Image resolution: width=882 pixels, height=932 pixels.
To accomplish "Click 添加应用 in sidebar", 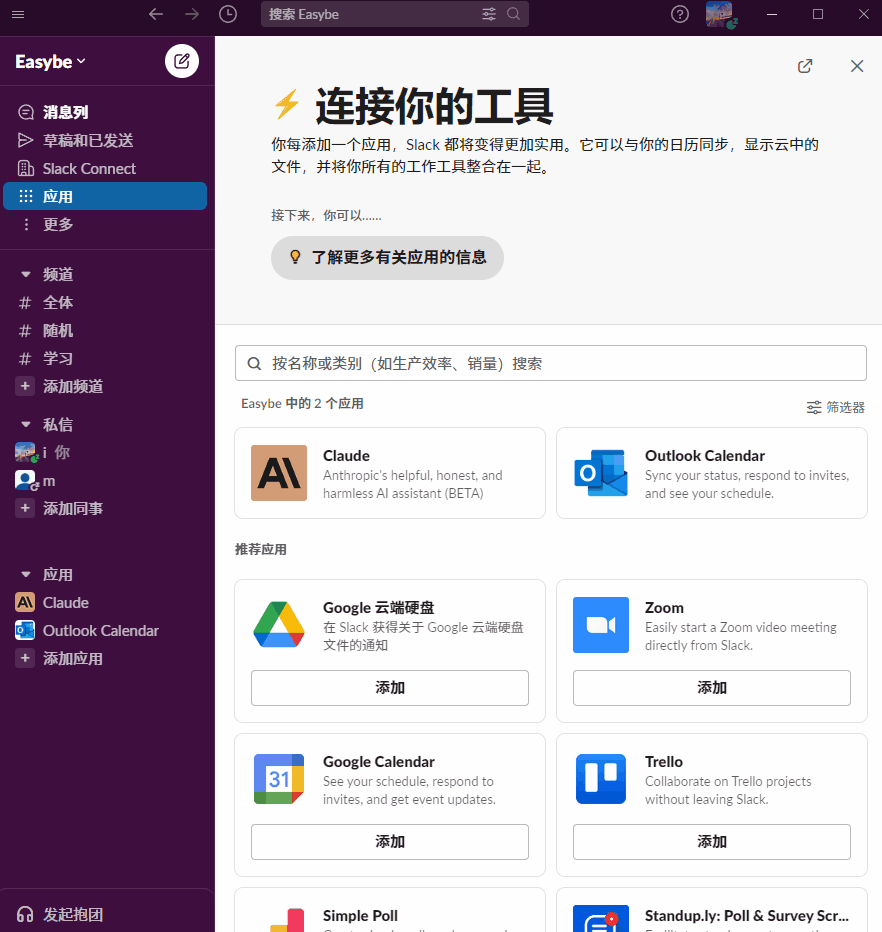I will [x=105, y=659].
